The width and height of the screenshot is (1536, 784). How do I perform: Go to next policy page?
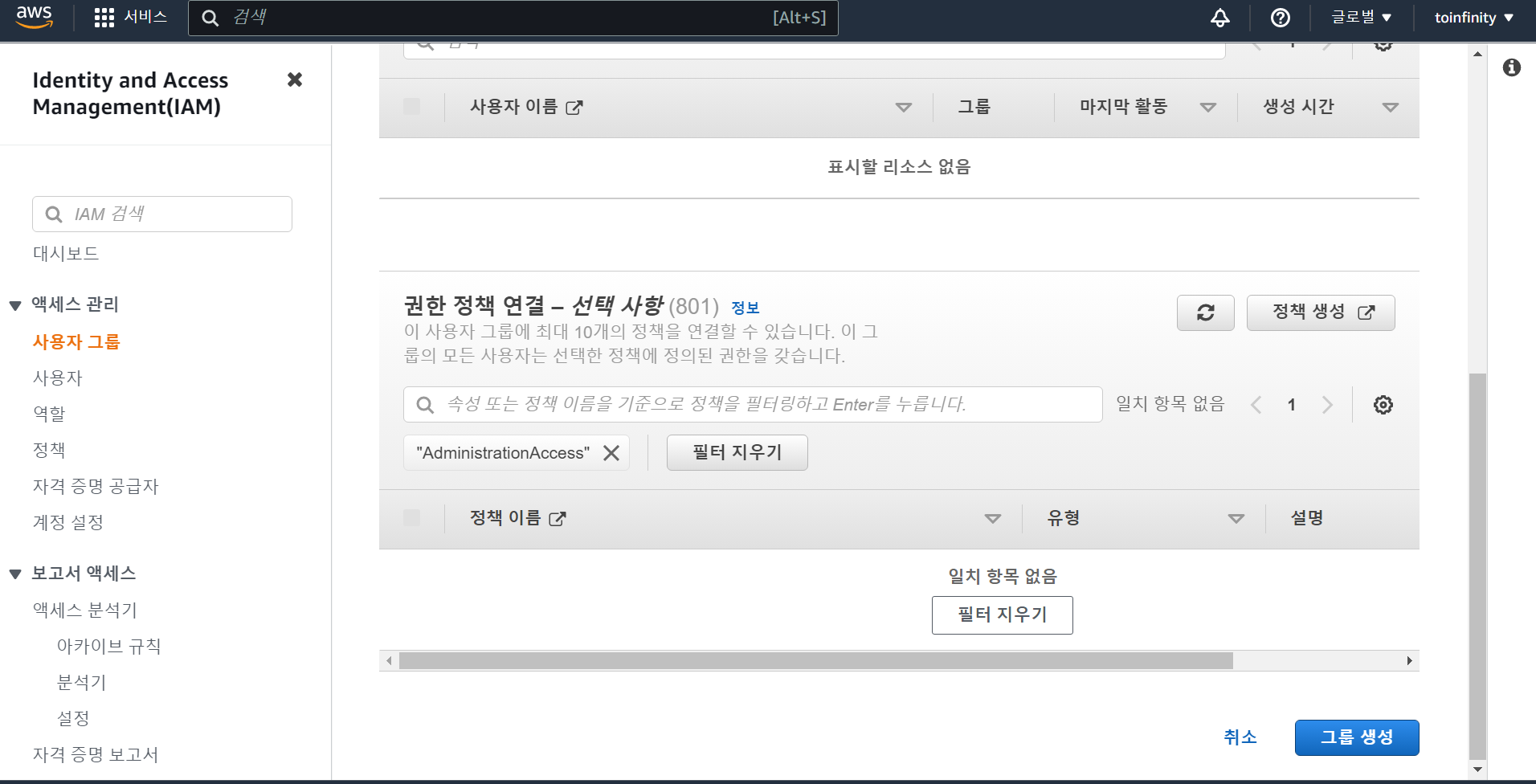click(1327, 405)
